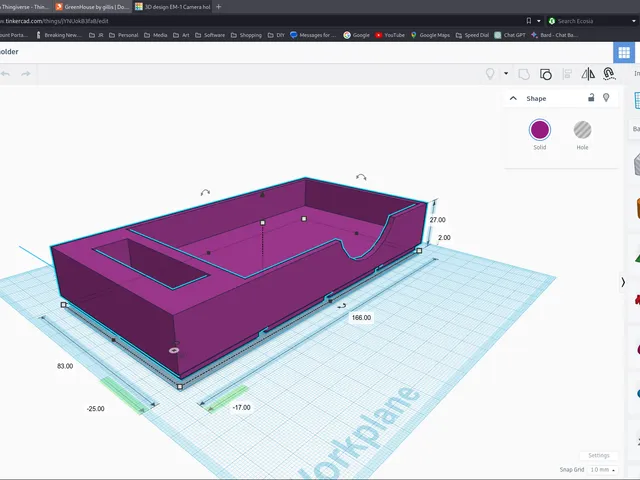Open the Settings button near the workplane
The height and width of the screenshot is (480, 640).
pyautogui.click(x=598, y=455)
